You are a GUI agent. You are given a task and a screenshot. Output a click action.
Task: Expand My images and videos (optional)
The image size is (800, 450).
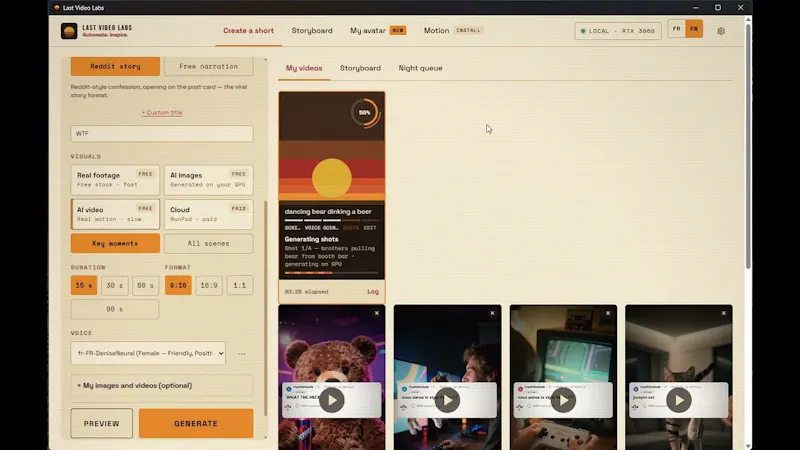tap(162, 386)
